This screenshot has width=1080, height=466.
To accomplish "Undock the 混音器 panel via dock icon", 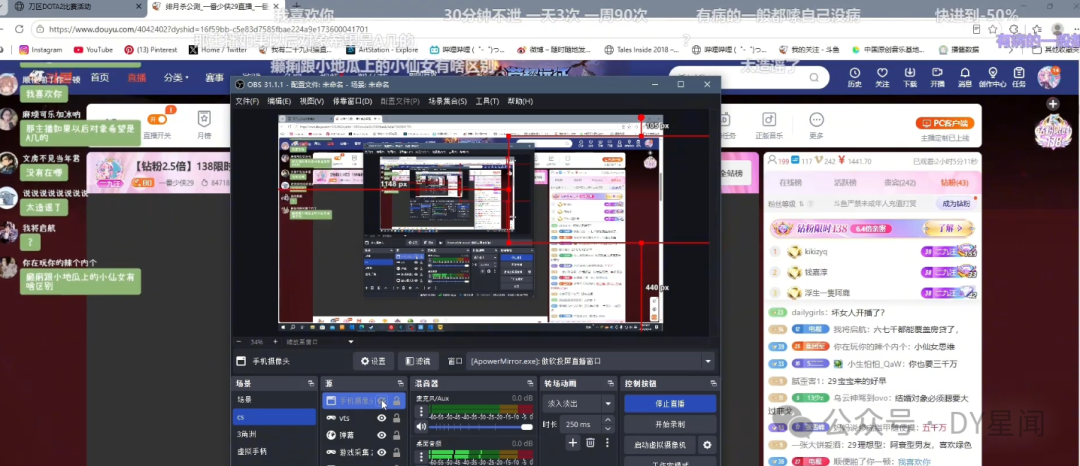I will tap(532, 383).
